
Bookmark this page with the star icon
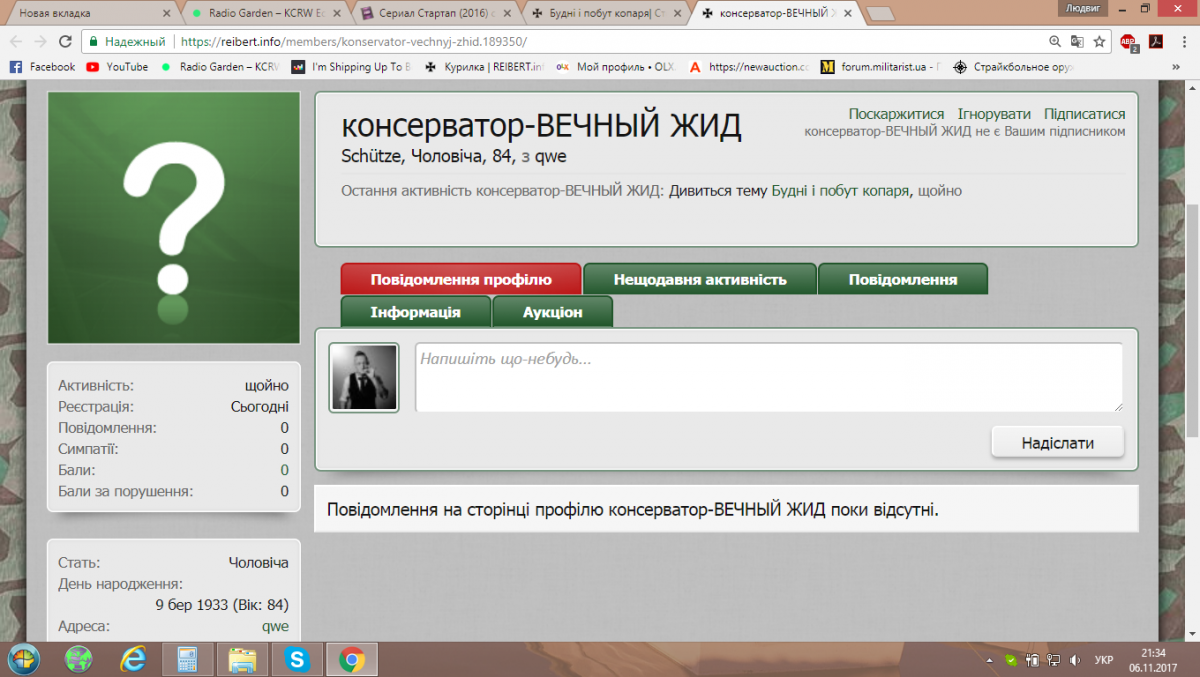pyautogui.click(x=1099, y=42)
